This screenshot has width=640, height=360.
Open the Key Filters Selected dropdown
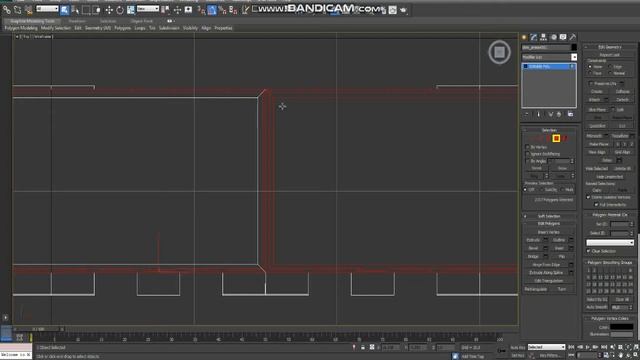(x=547, y=347)
